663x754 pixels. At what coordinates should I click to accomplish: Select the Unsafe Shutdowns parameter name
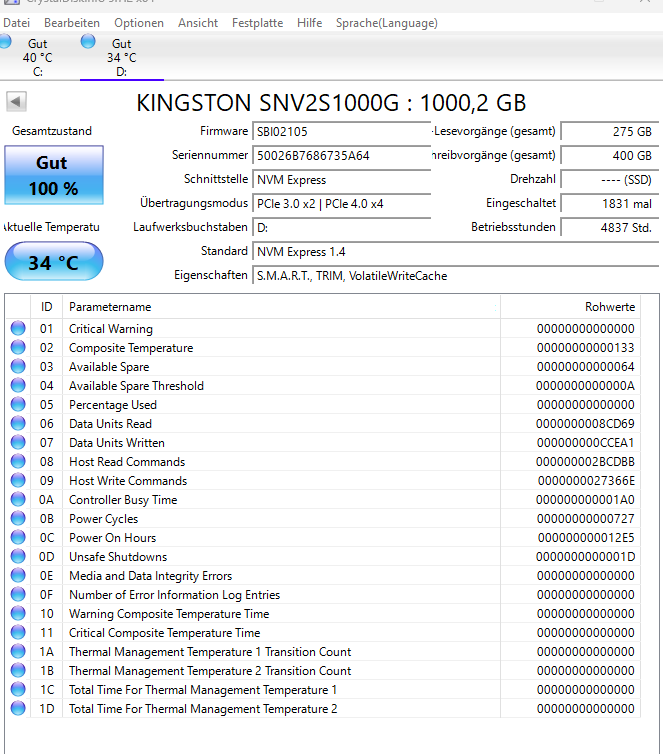click(x=118, y=557)
